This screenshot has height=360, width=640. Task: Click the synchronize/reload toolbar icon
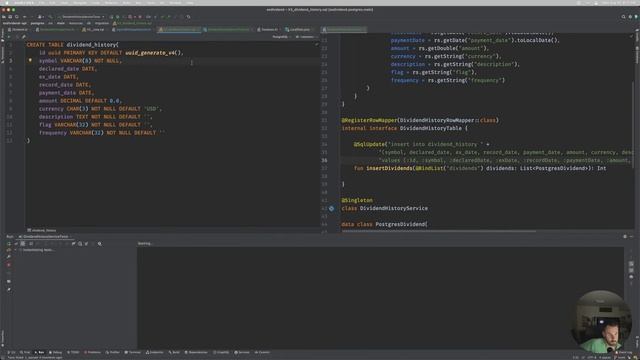[17, 17]
